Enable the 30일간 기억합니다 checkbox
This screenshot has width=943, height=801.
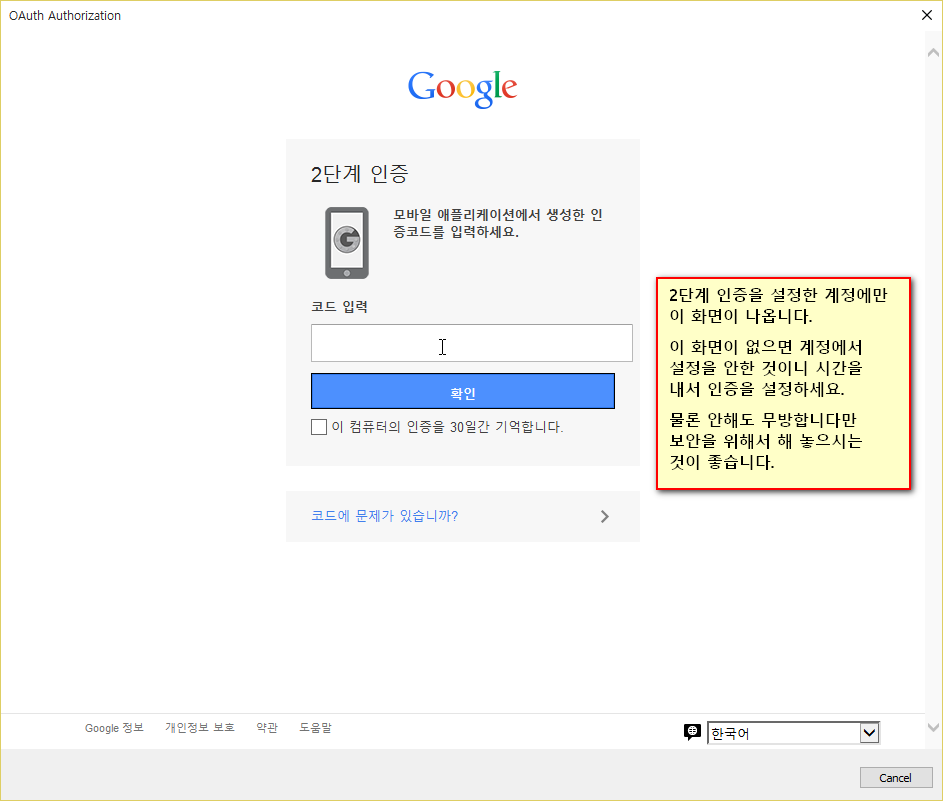point(319,427)
